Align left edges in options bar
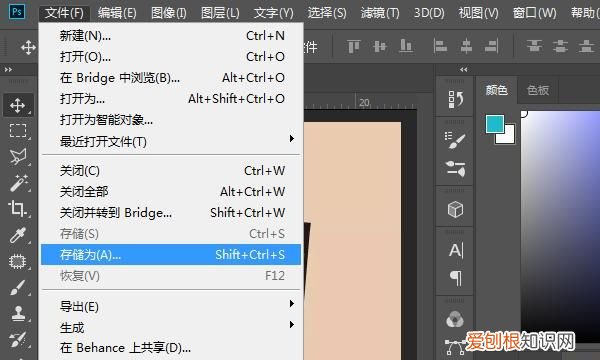 point(440,47)
